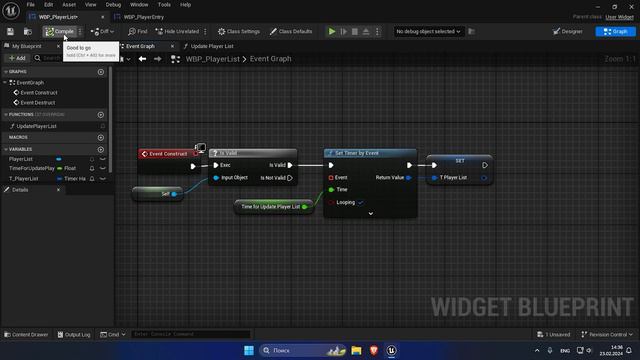Follow the User Widget parent class link
Viewport: 640px width, 360px height.
pyautogui.click(x=620, y=17)
